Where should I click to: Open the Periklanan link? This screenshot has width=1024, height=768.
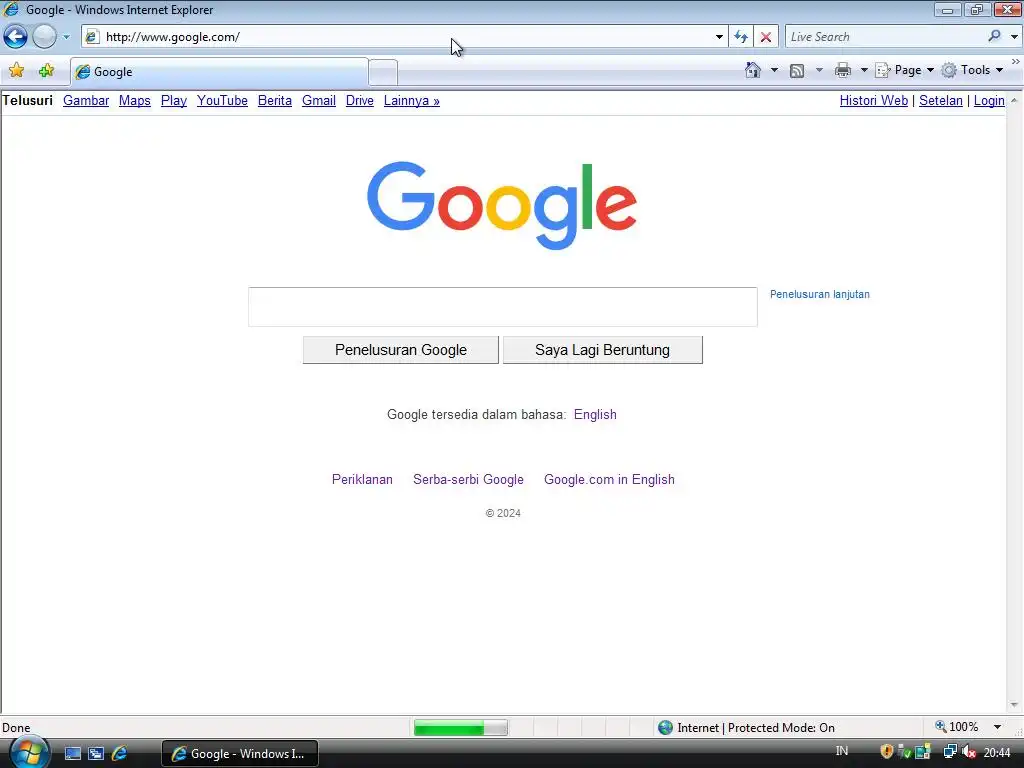(x=362, y=479)
